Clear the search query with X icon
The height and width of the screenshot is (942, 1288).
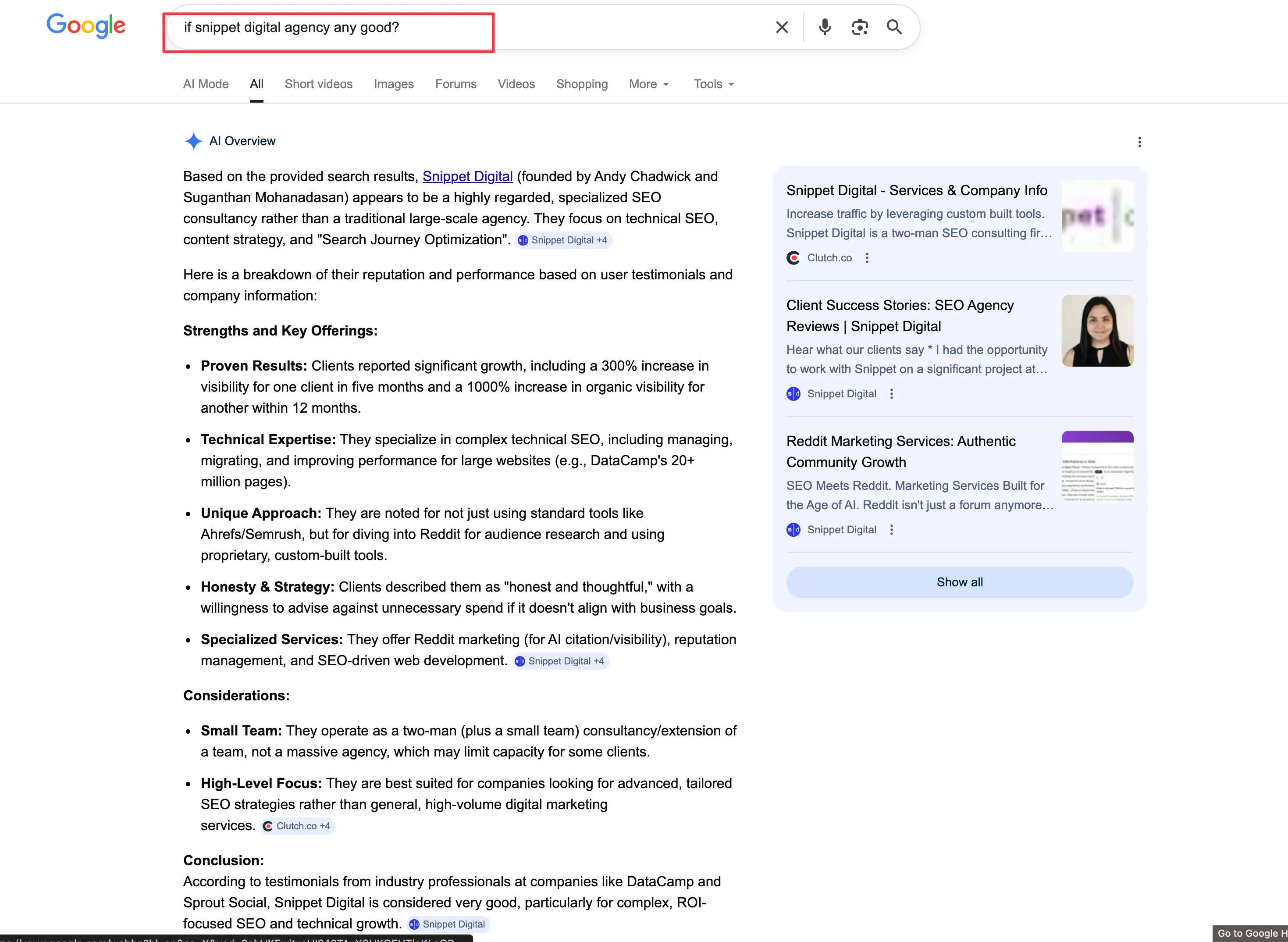(782, 27)
